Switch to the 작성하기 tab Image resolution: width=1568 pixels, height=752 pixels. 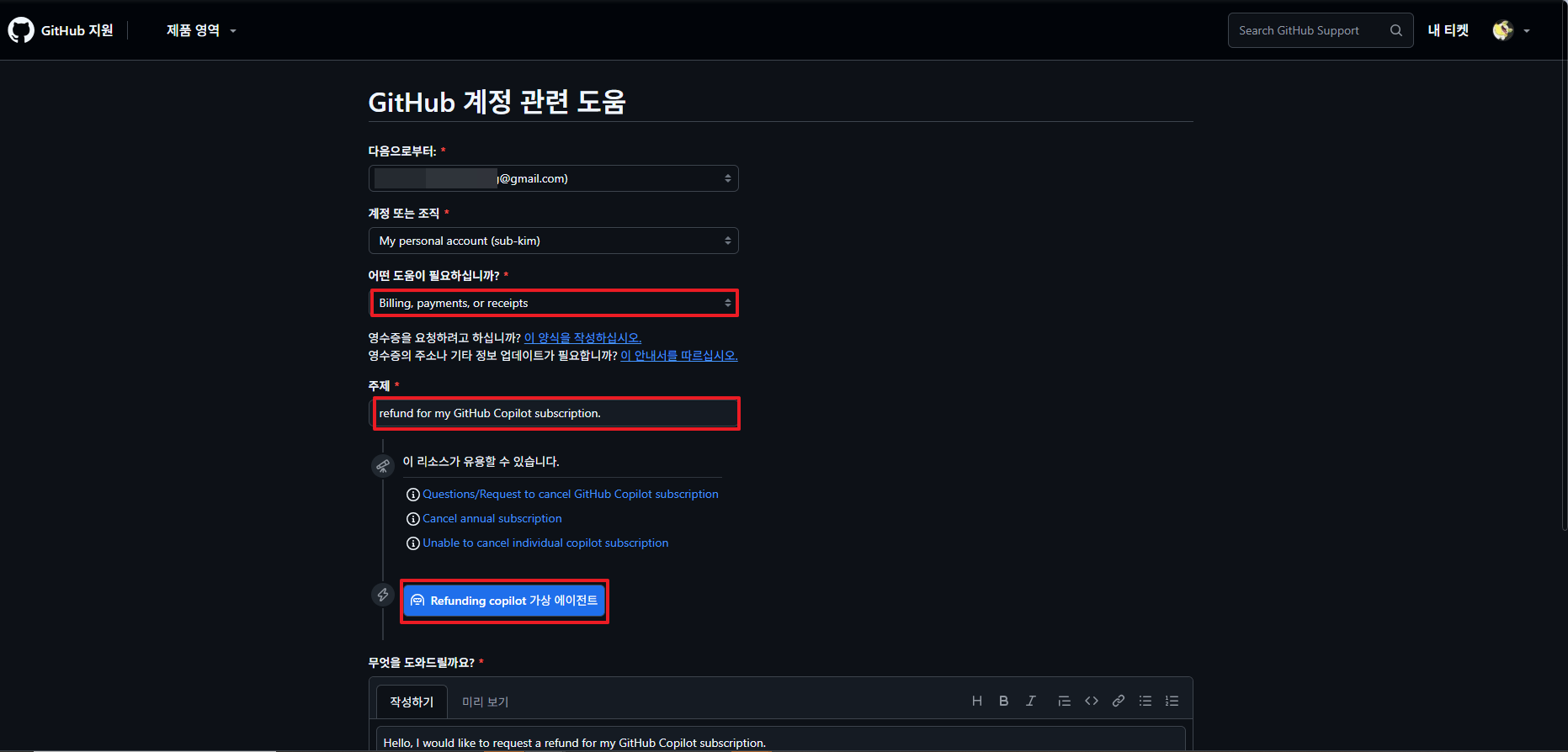[412, 702]
